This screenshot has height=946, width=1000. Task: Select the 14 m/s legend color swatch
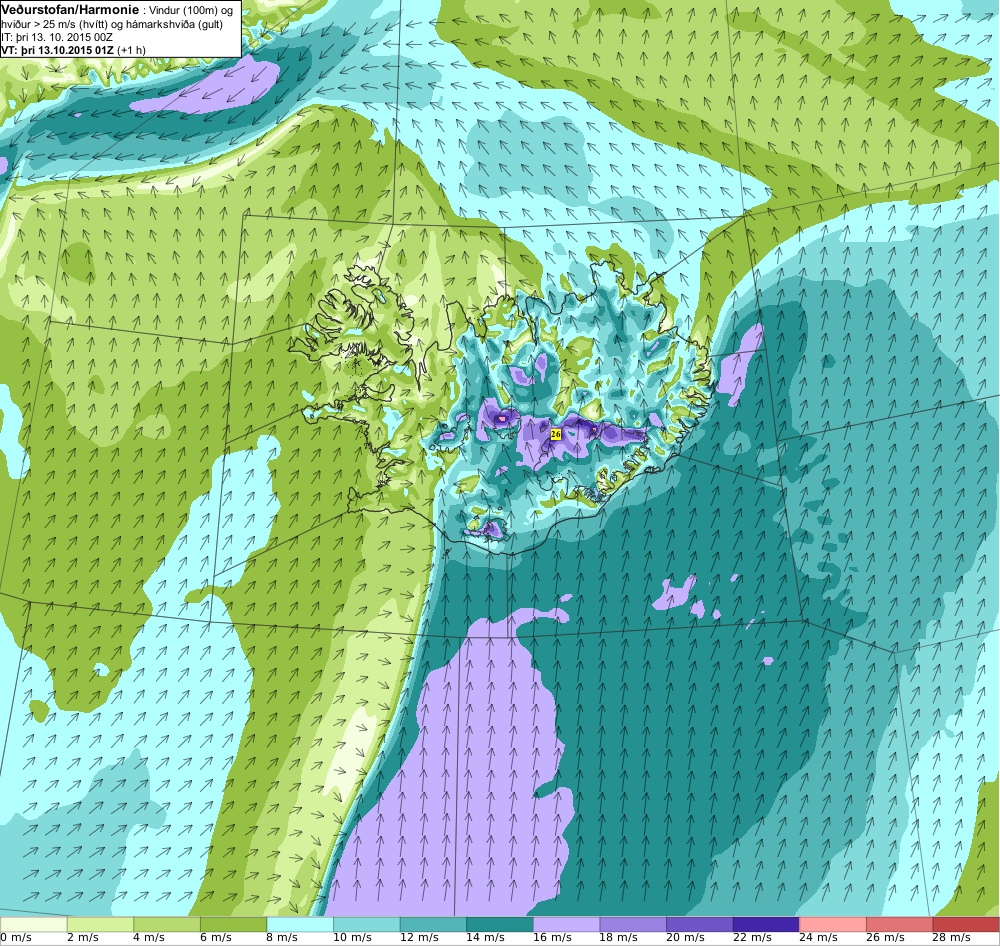click(x=499, y=924)
